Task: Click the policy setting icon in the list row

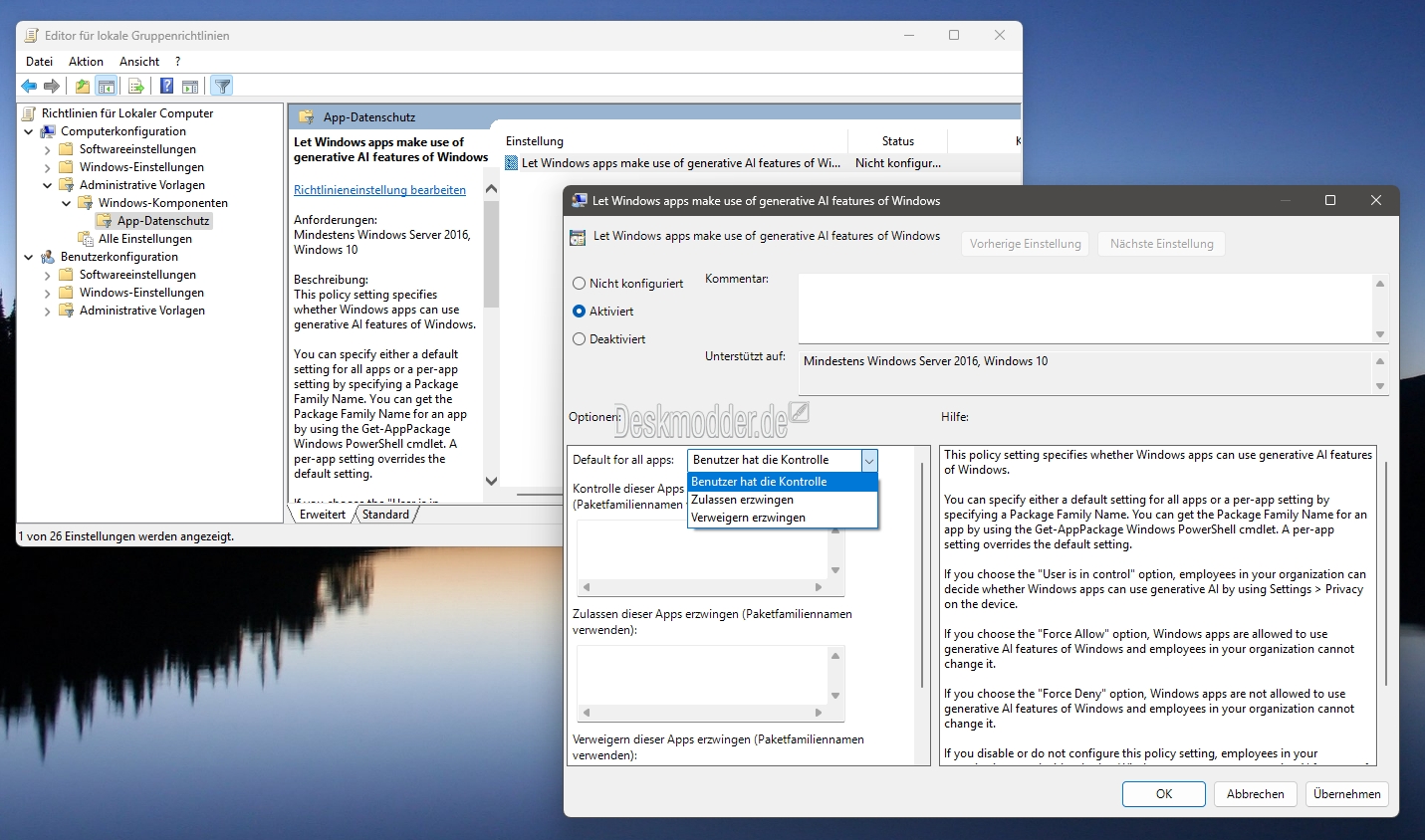Action: (512, 163)
